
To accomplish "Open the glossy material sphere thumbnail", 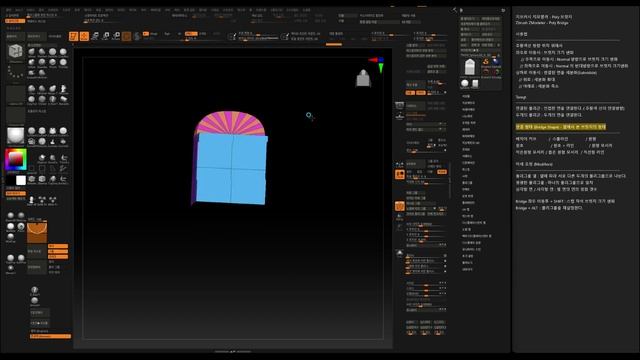I will tap(16, 136).
